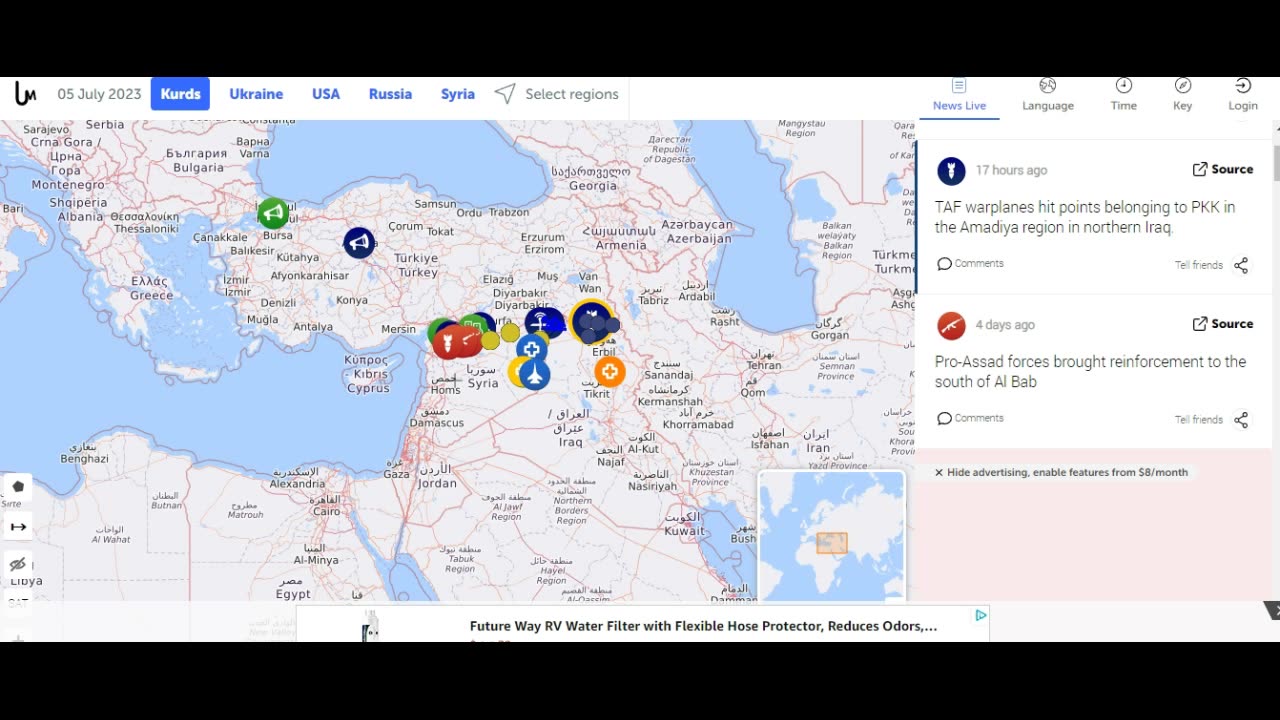The height and width of the screenshot is (720, 1280).
Task: Switch to the Russia region tab
Action: point(390,94)
